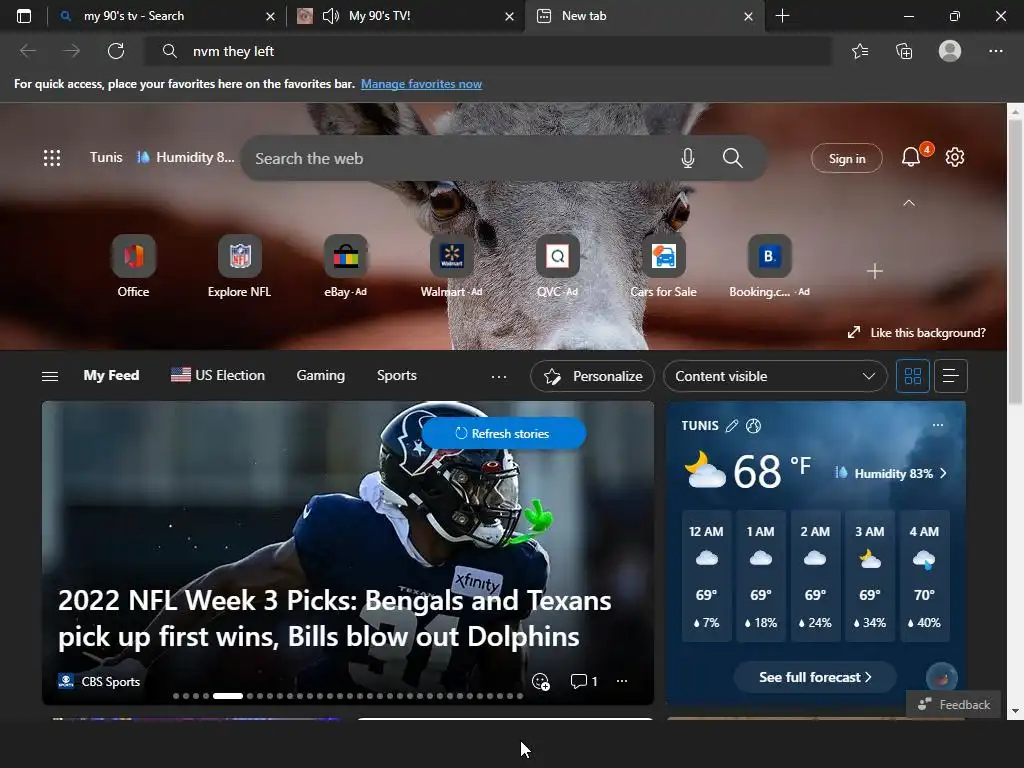Open the Explore NFL quick link tile
1024x768 pixels.
tap(239, 266)
